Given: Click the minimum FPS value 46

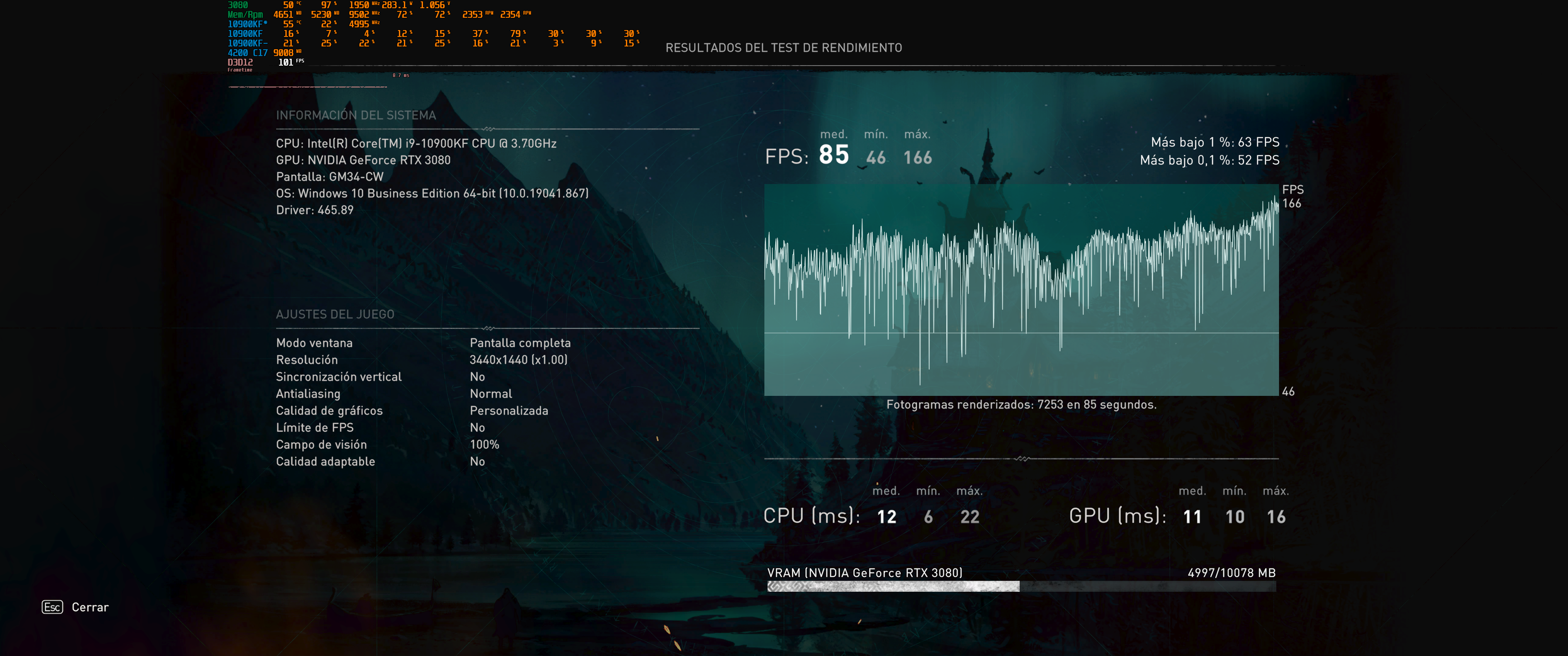Looking at the screenshot, I should 875,158.
